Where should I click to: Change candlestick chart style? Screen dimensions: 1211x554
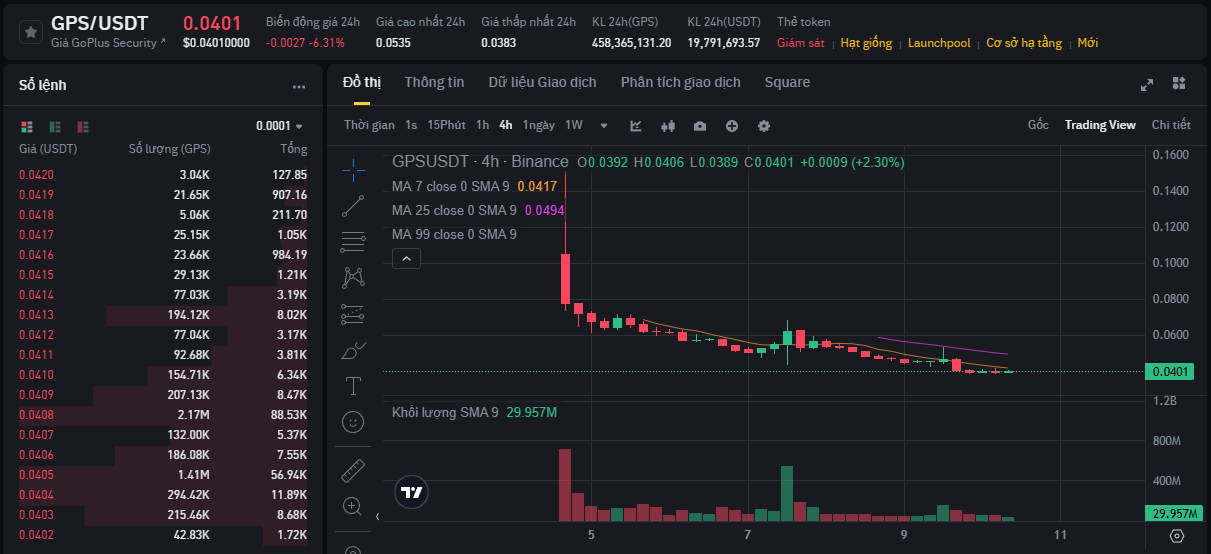tap(668, 126)
